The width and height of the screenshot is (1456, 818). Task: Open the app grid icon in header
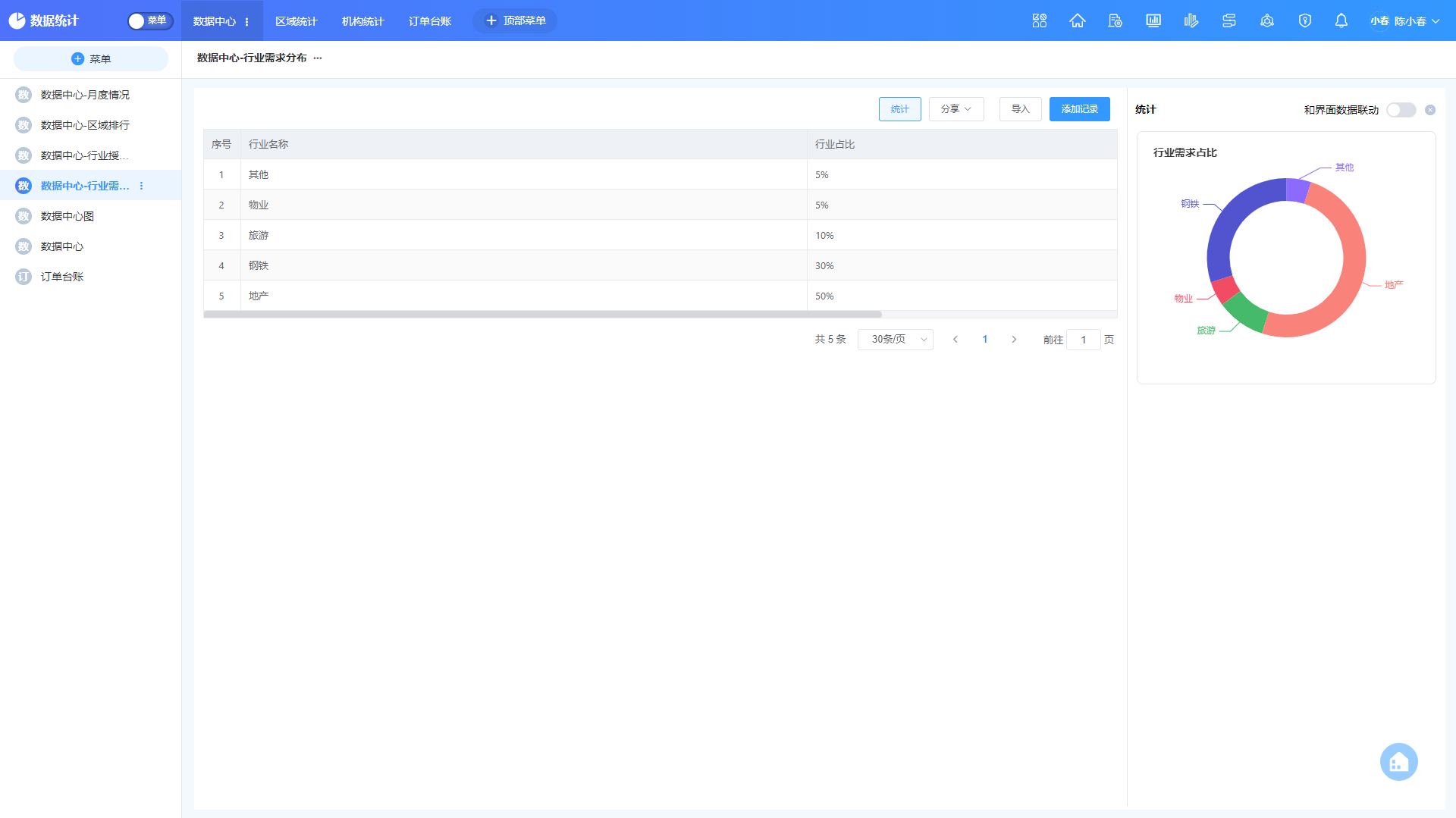tap(1039, 20)
